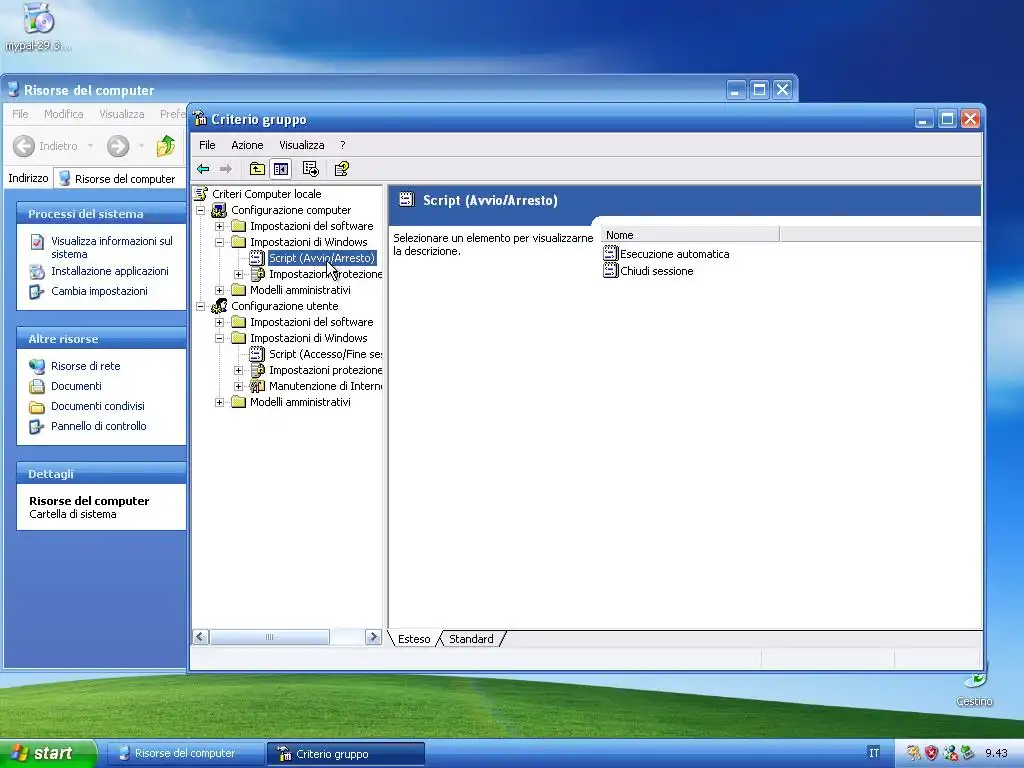Click the Up folder icon in Risorse del computer
Image resolution: width=1024 pixels, height=768 pixels.
(166, 146)
